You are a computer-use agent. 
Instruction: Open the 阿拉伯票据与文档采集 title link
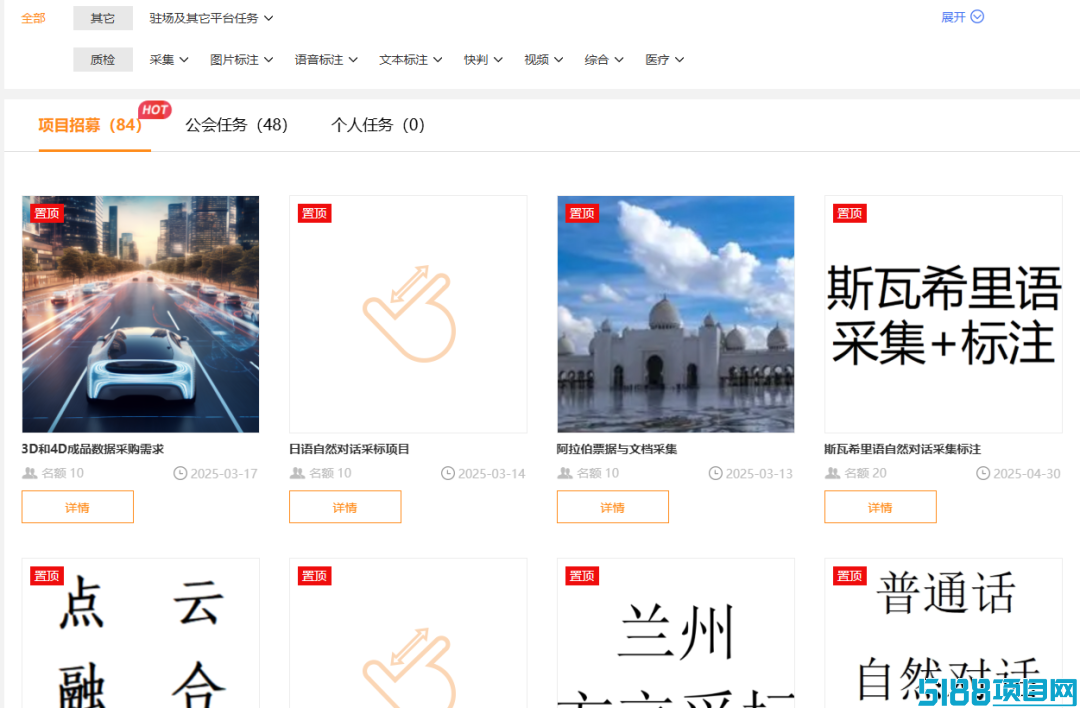click(x=617, y=449)
